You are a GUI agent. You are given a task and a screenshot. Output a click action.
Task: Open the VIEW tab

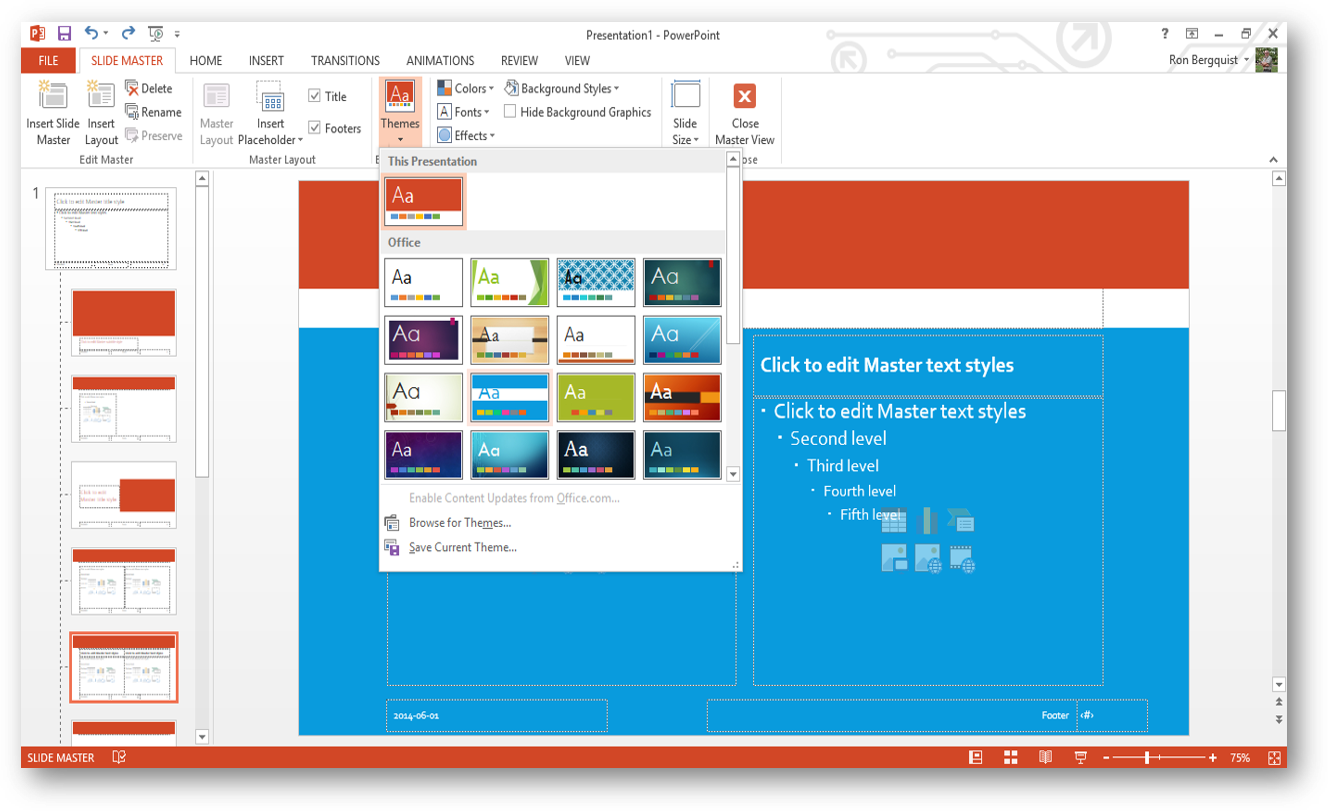(x=577, y=61)
